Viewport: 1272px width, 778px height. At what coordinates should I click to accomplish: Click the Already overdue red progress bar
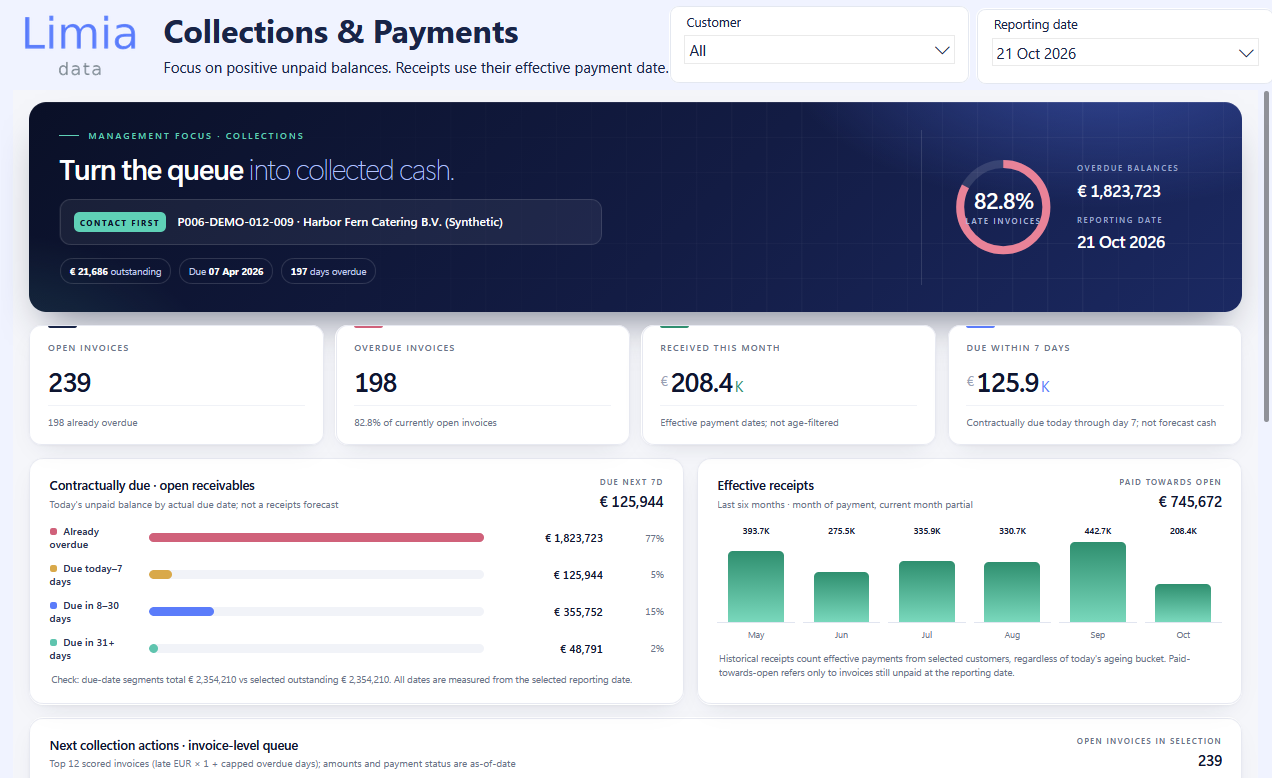(x=316, y=538)
